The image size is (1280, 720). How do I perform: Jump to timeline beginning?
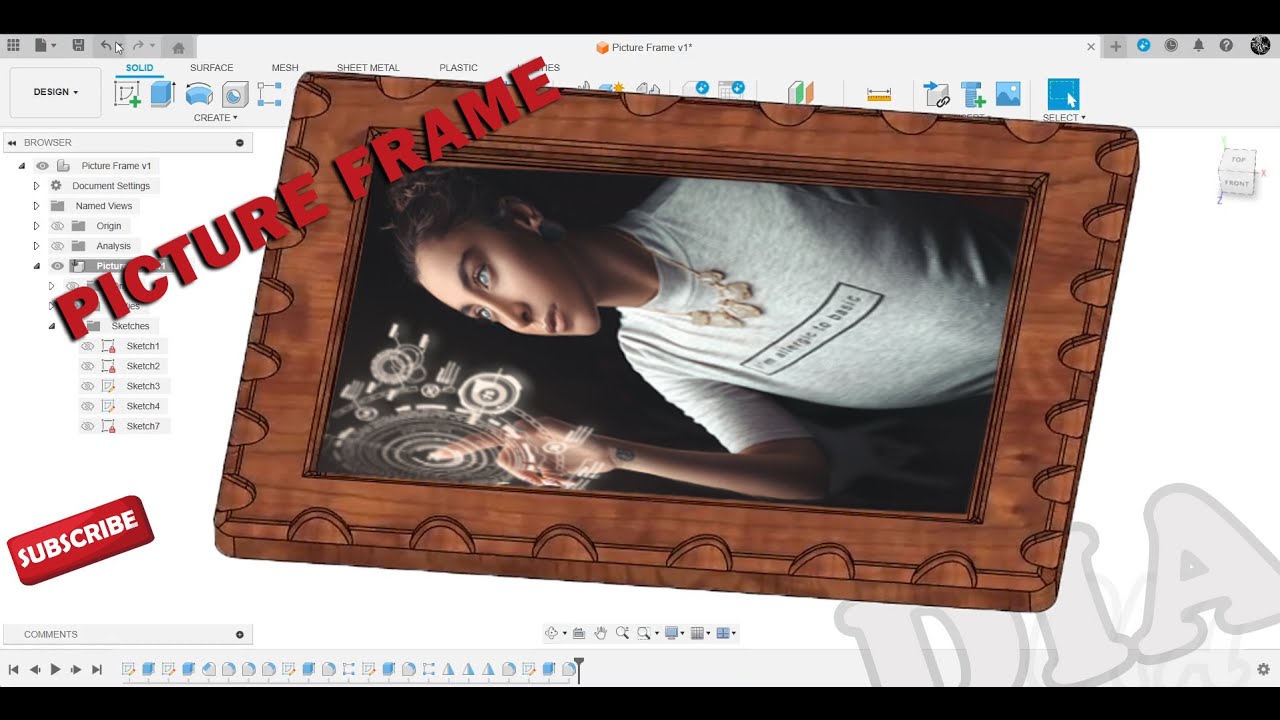13,670
